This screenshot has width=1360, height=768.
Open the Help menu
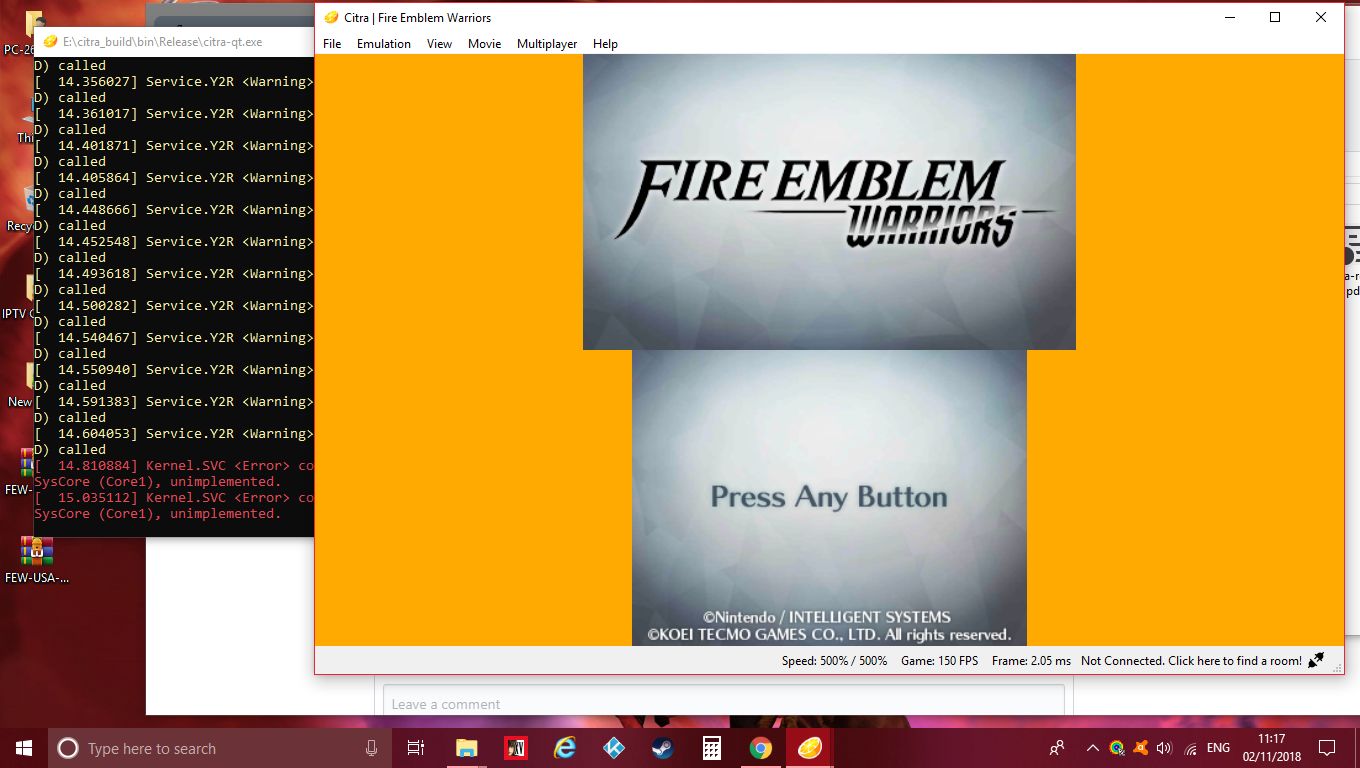(605, 44)
